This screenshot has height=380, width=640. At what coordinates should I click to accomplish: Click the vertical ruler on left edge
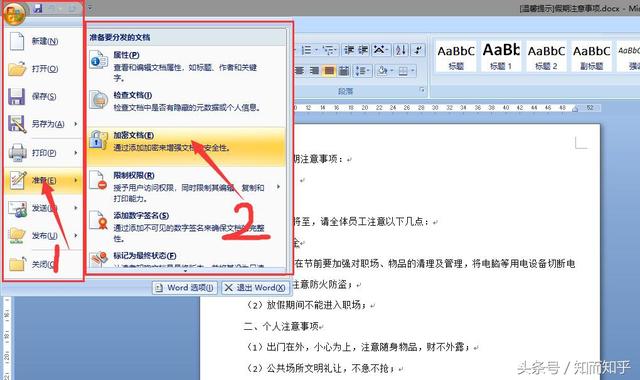click(7, 338)
